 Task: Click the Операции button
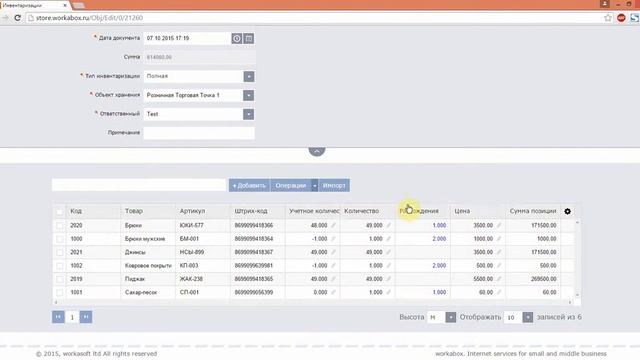click(291, 185)
